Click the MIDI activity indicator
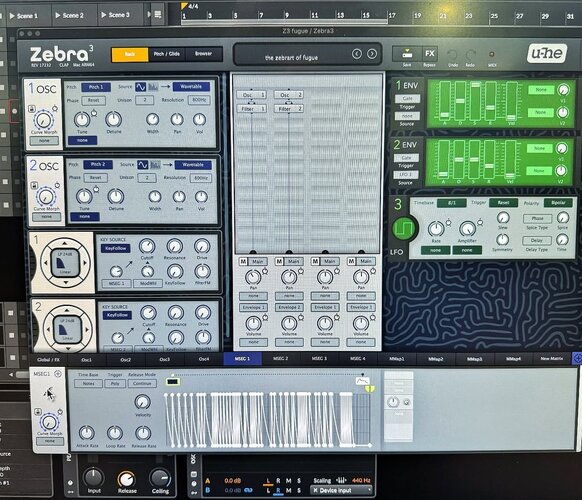582x500 pixels. click(x=492, y=54)
